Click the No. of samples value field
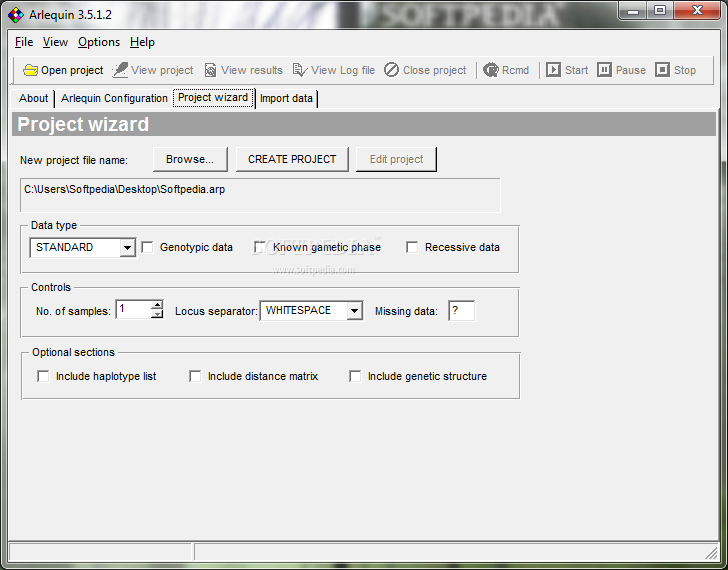Screen dimensions: 728x570 point(134,310)
